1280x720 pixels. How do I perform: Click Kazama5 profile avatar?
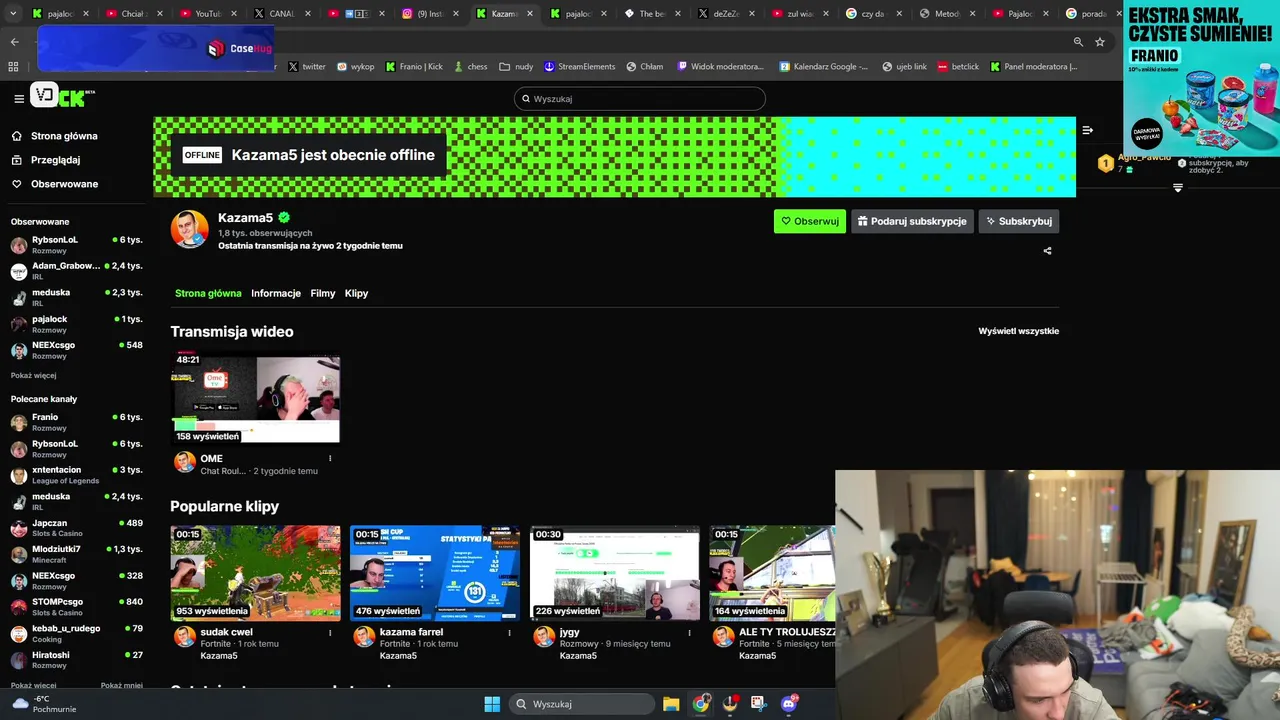coord(189,229)
